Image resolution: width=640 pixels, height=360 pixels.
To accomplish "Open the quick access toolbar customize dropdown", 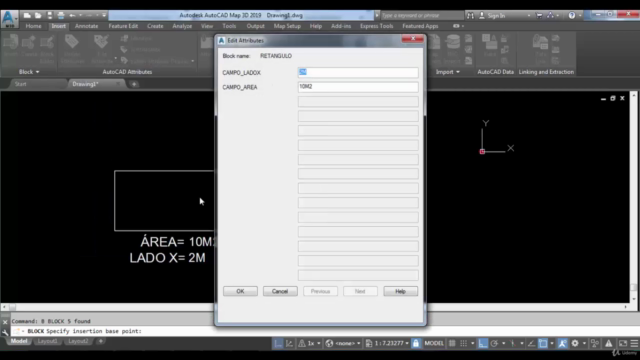I will point(104,16).
